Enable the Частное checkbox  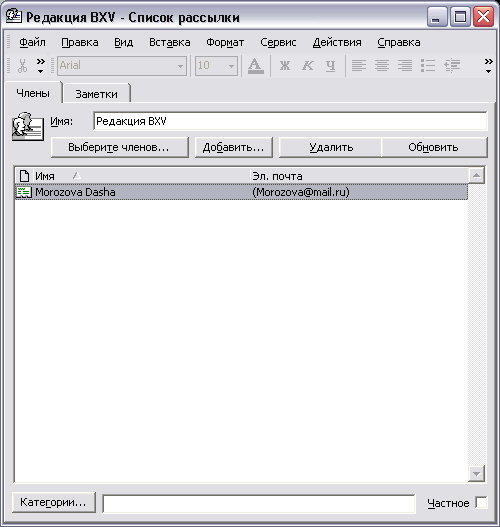(x=481, y=503)
